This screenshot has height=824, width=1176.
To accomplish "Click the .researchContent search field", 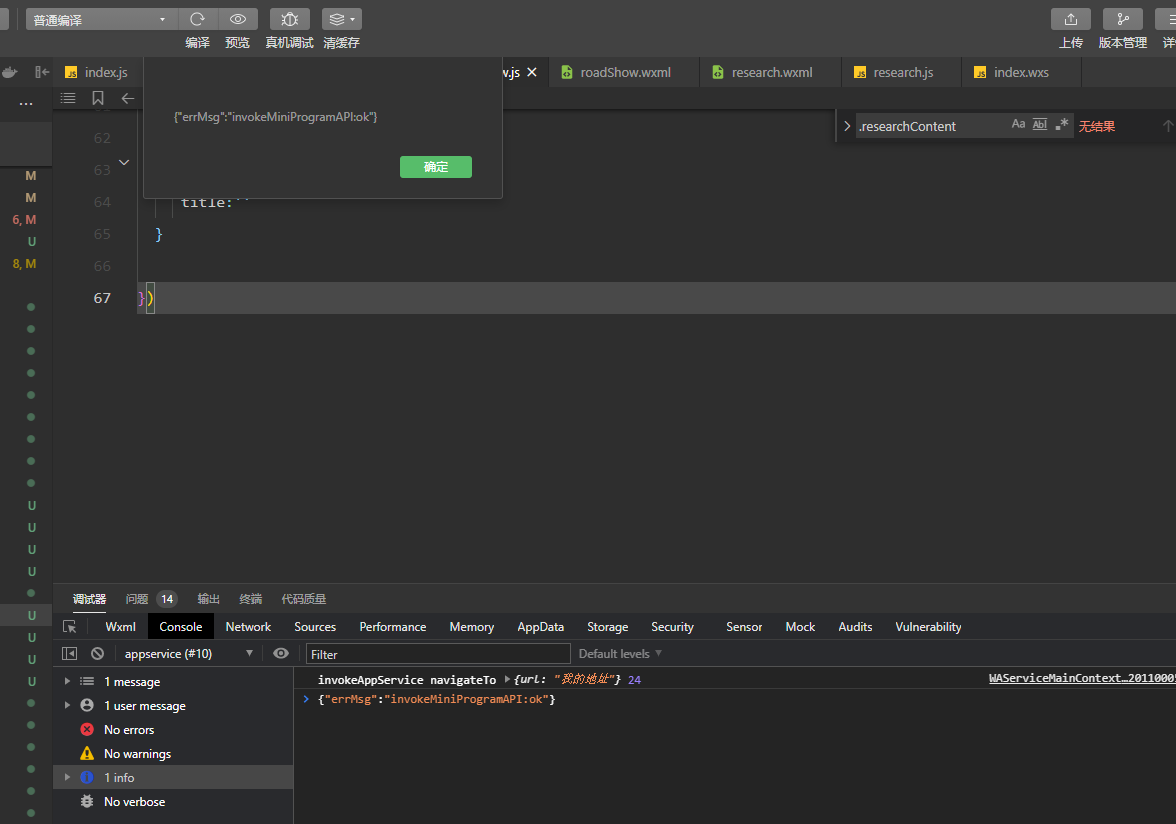I will pyautogui.click(x=932, y=126).
